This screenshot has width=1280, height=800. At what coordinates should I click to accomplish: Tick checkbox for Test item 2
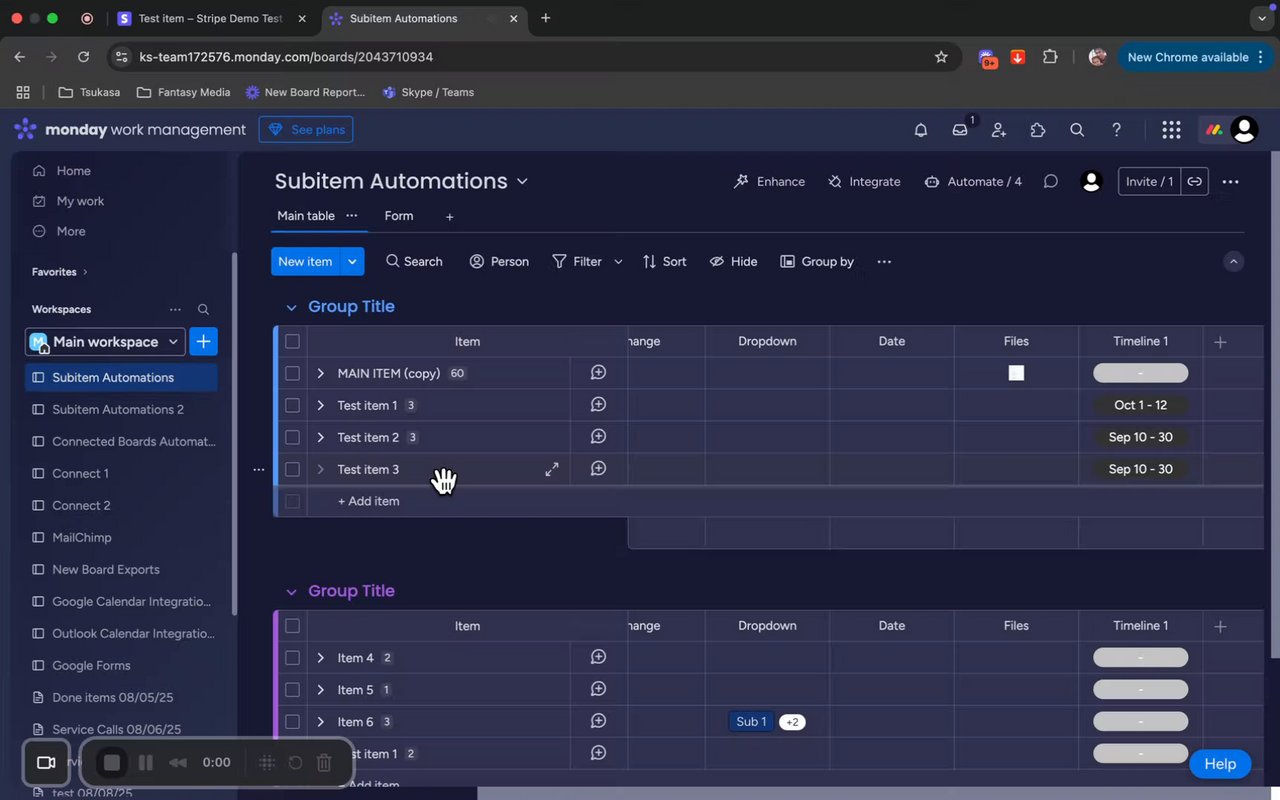click(292, 437)
